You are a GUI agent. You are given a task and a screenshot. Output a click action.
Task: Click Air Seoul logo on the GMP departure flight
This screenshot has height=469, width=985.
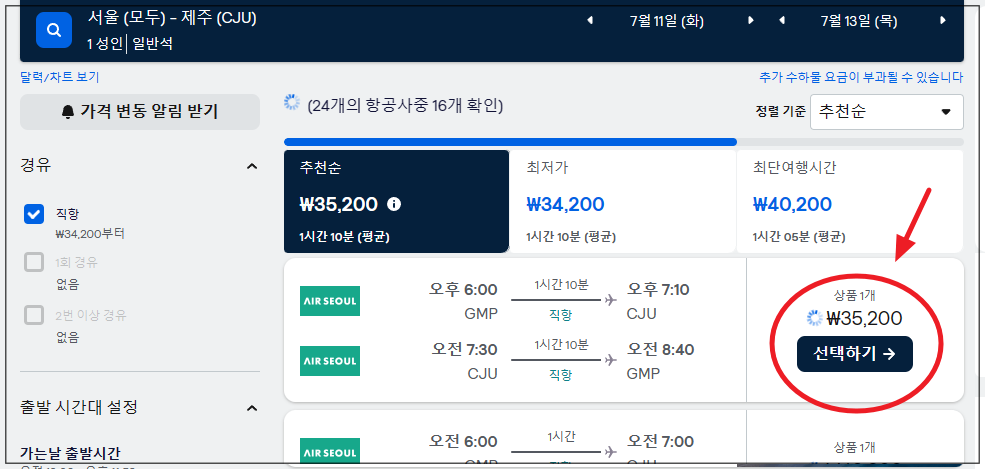[x=330, y=301]
